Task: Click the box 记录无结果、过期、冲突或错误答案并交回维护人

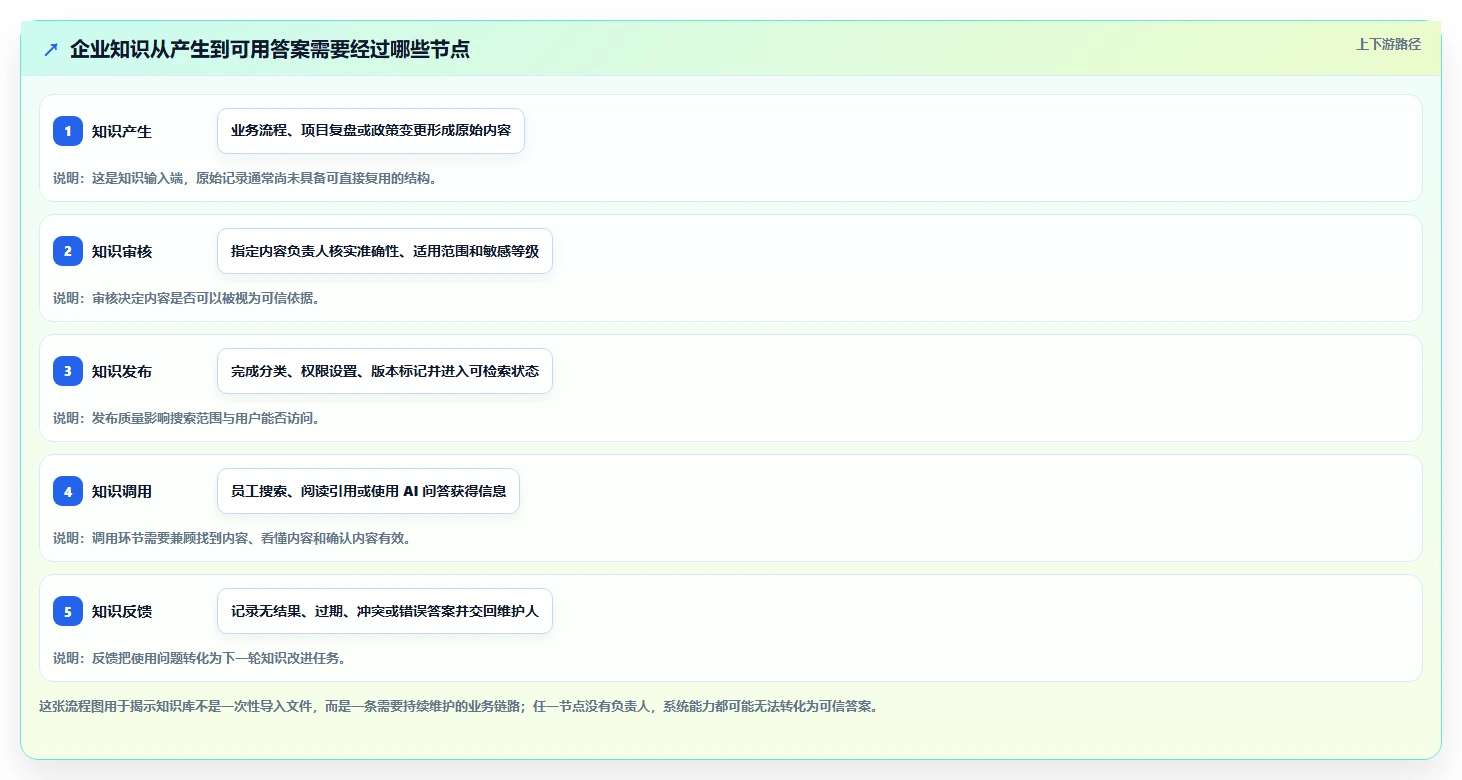Action: 385,611
